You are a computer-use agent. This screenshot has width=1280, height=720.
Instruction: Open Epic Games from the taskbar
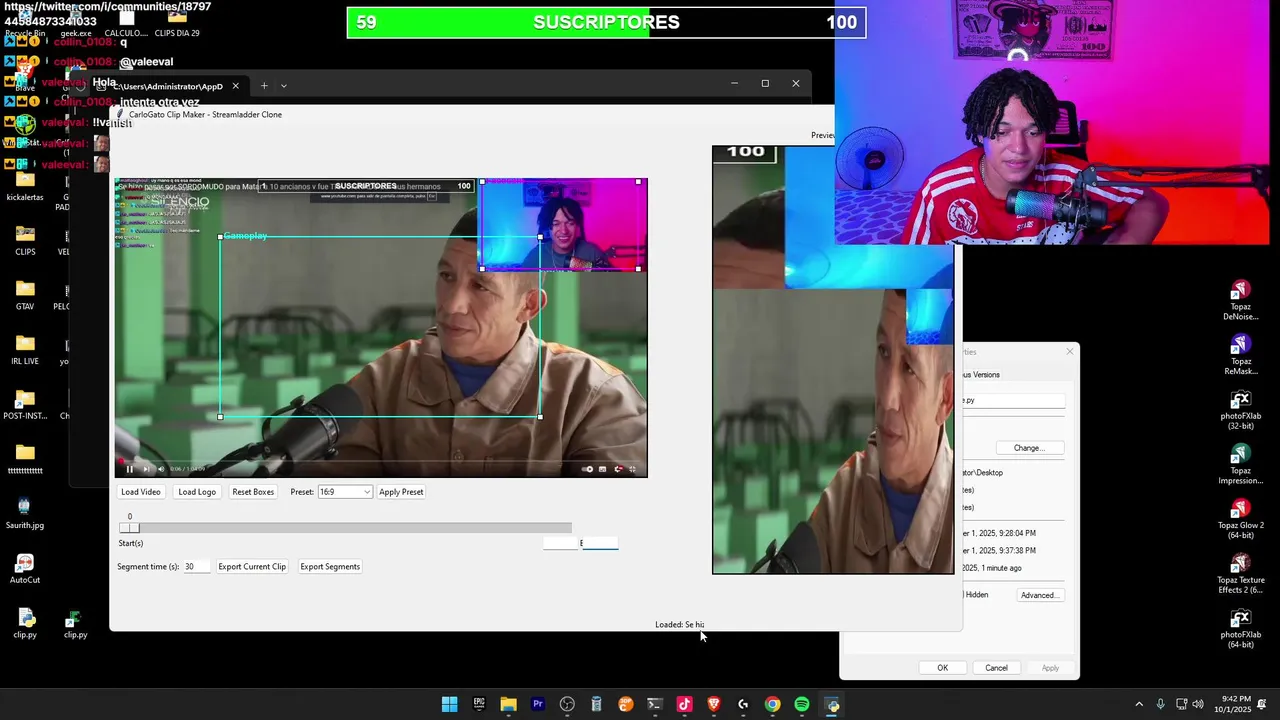pyautogui.click(x=479, y=704)
